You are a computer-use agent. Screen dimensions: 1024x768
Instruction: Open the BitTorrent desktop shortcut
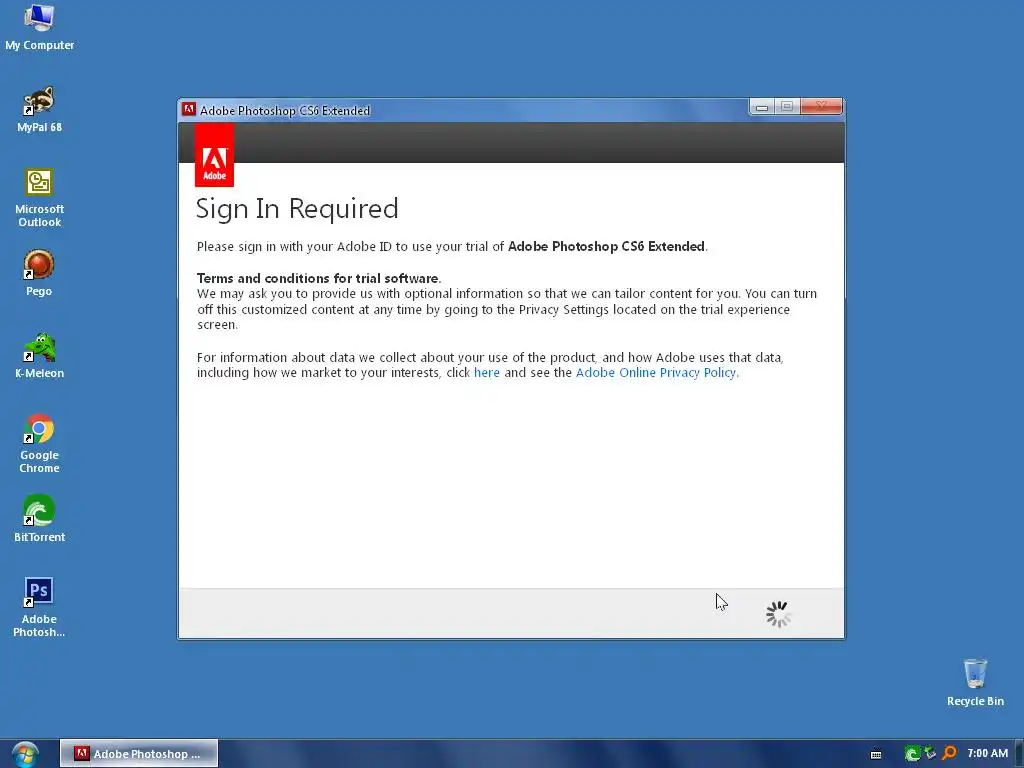pyautogui.click(x=39, y=519)
